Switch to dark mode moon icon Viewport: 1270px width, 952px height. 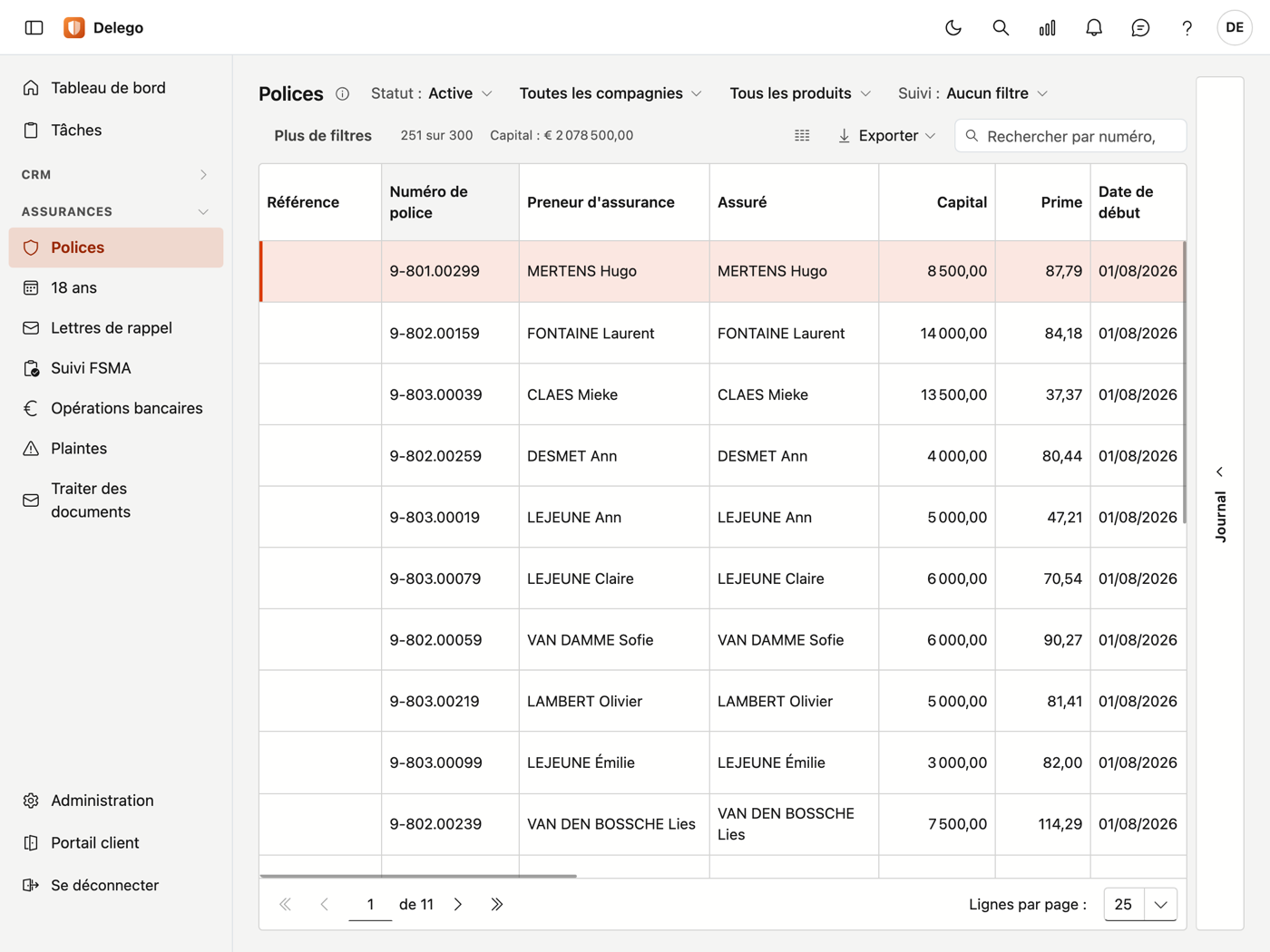tap(953, 28)
